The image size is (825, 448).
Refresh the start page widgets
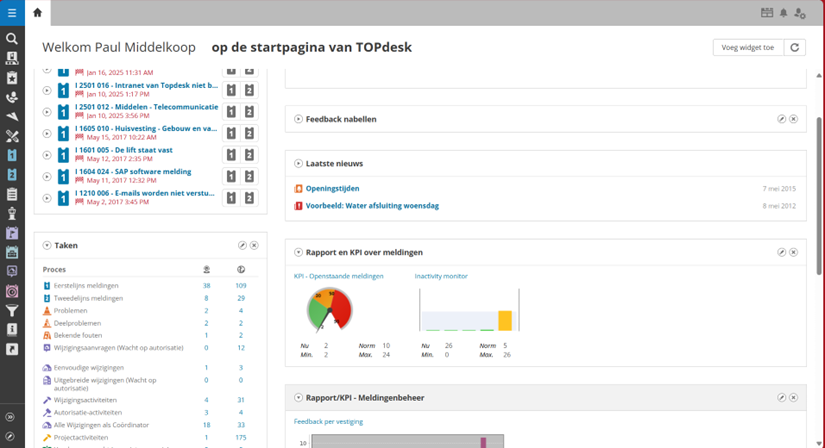(x=795, y=47)
